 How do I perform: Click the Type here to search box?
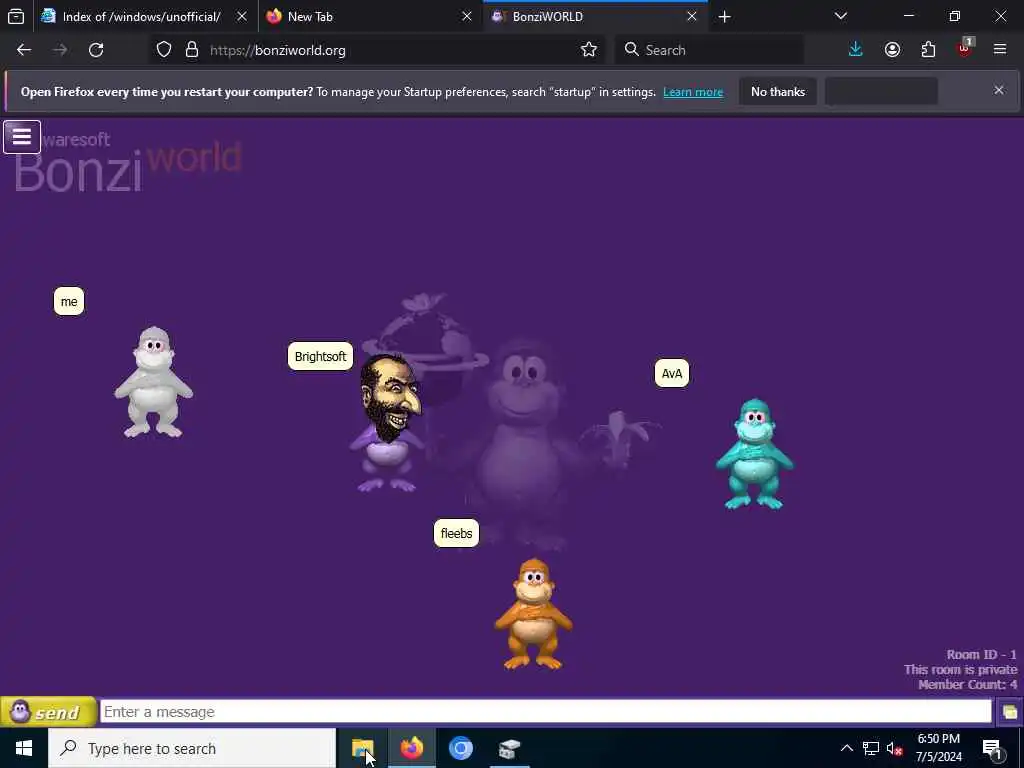click(x=192, y=748)
